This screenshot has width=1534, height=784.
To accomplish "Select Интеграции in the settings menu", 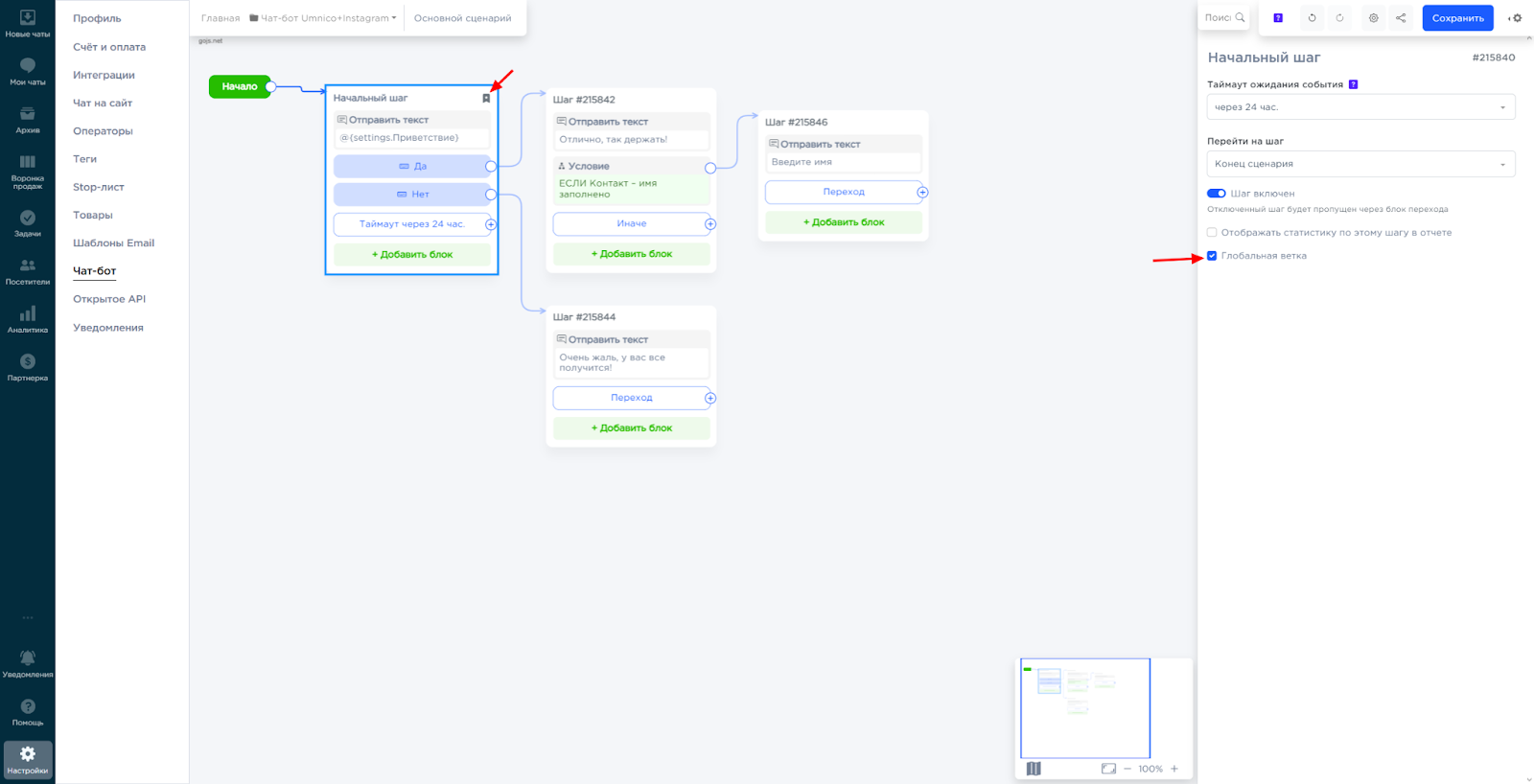I will tap(104, 75).
